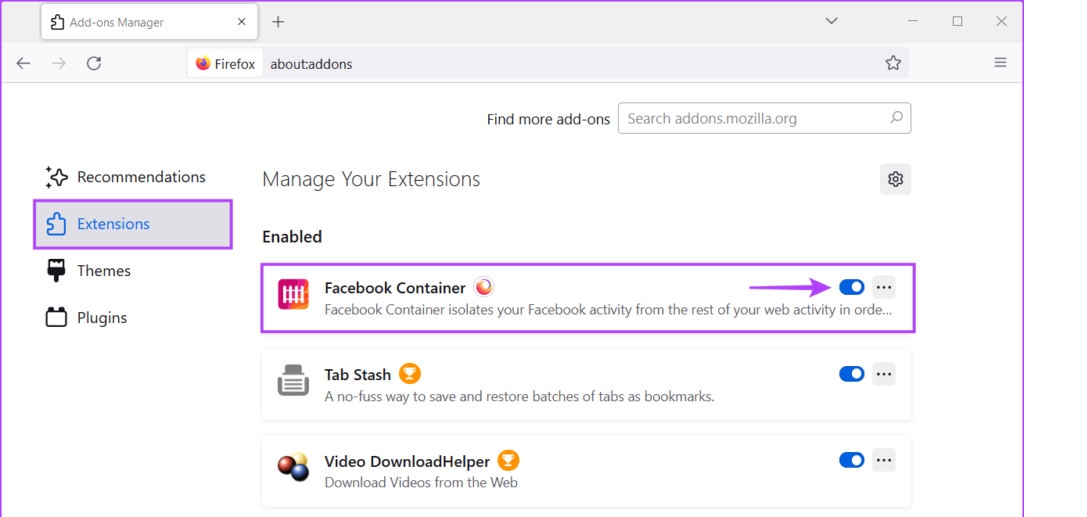Click the Enabled section label
The image size is (1087, 517).
click(x=292, y=236)
